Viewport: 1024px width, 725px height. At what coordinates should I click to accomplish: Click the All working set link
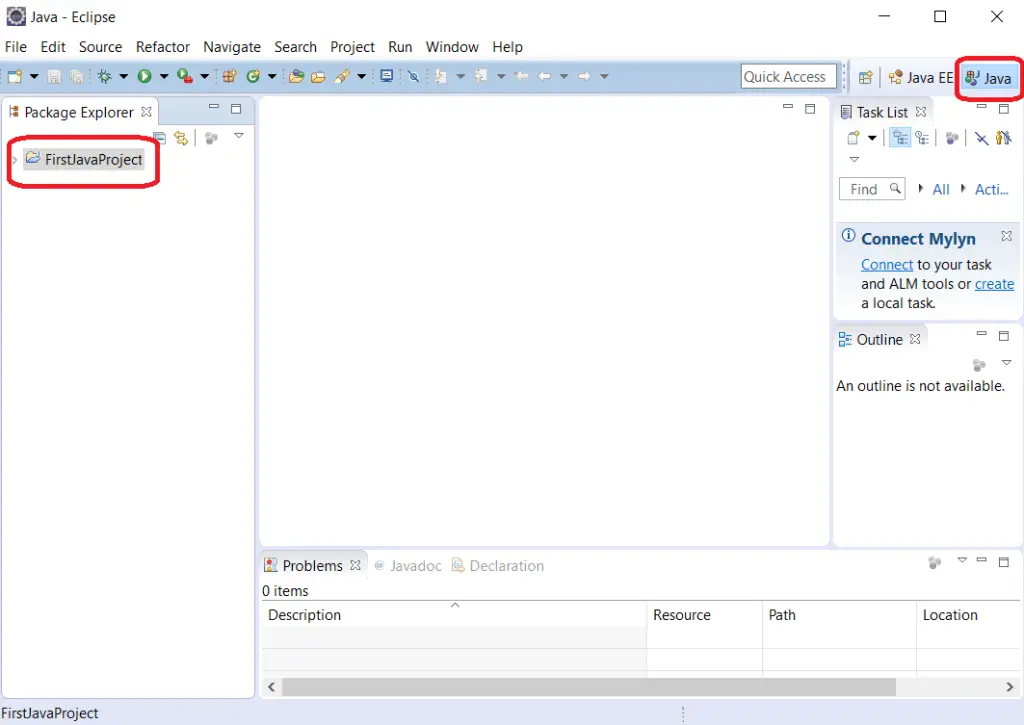(x=940, y=189)
